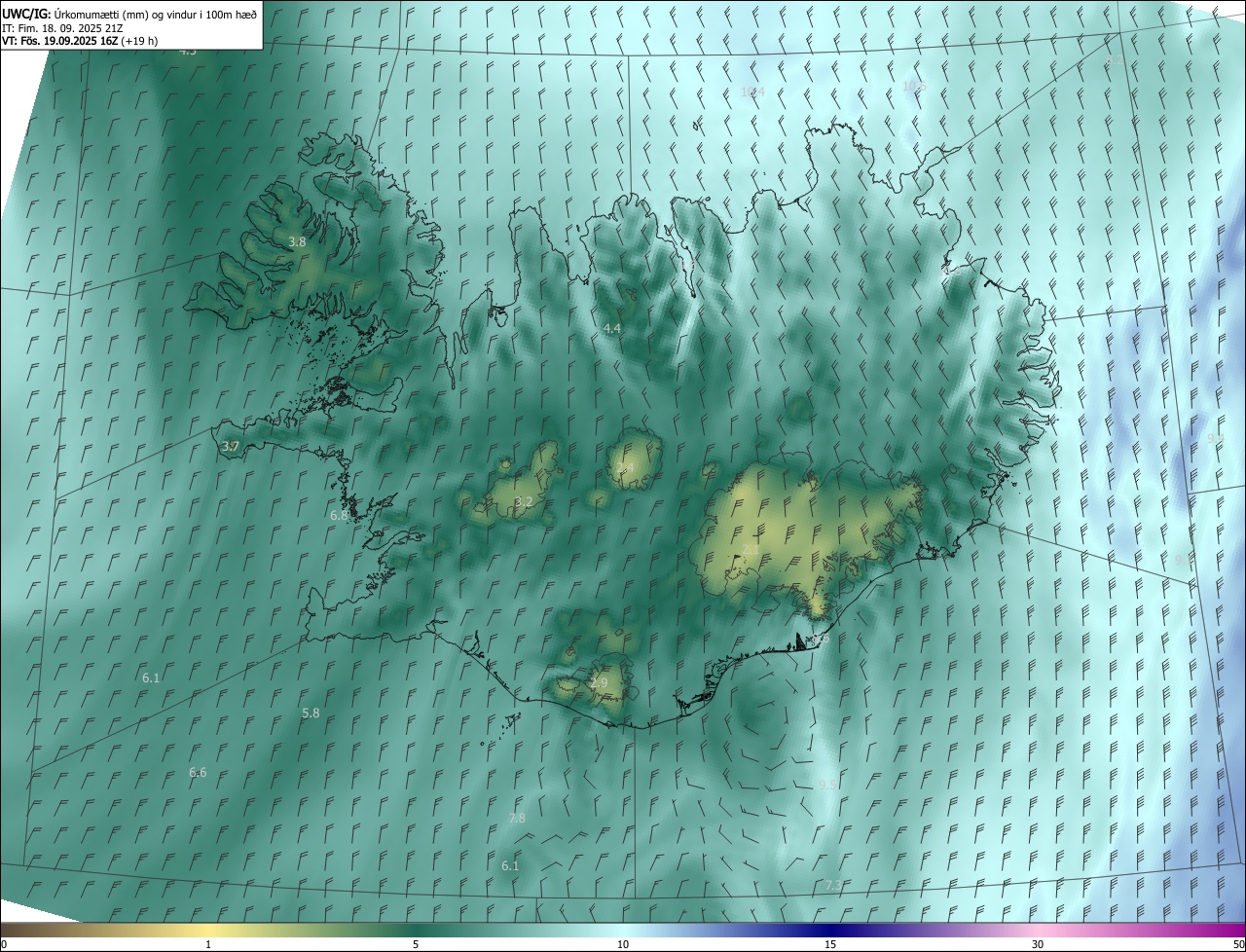Click the 3.8 value label over the Westfjords

tap(297, 241)
